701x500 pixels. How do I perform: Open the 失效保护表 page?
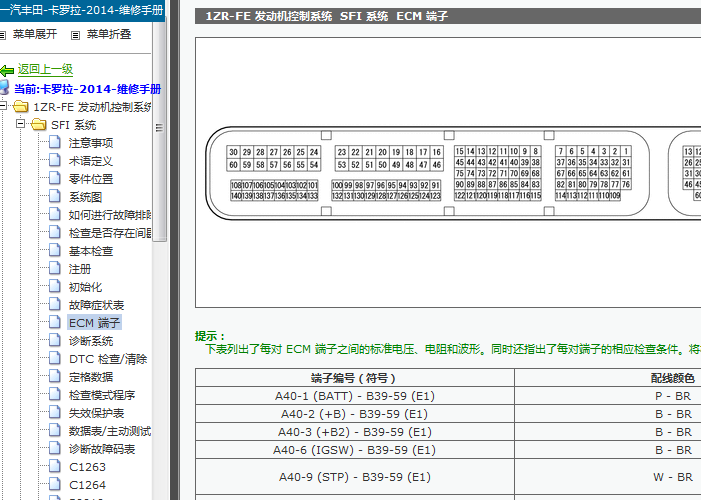tap(96, 413)
